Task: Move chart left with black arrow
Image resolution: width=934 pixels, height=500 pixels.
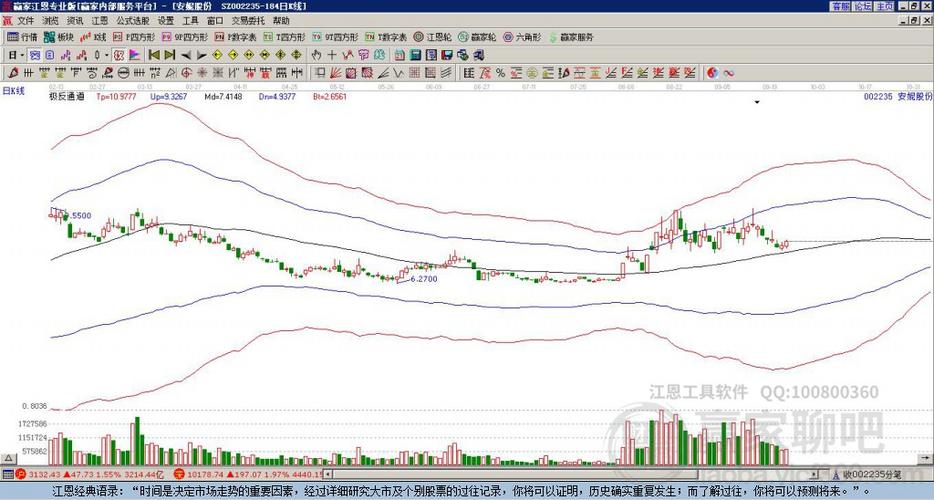Action: click(186, 56)
